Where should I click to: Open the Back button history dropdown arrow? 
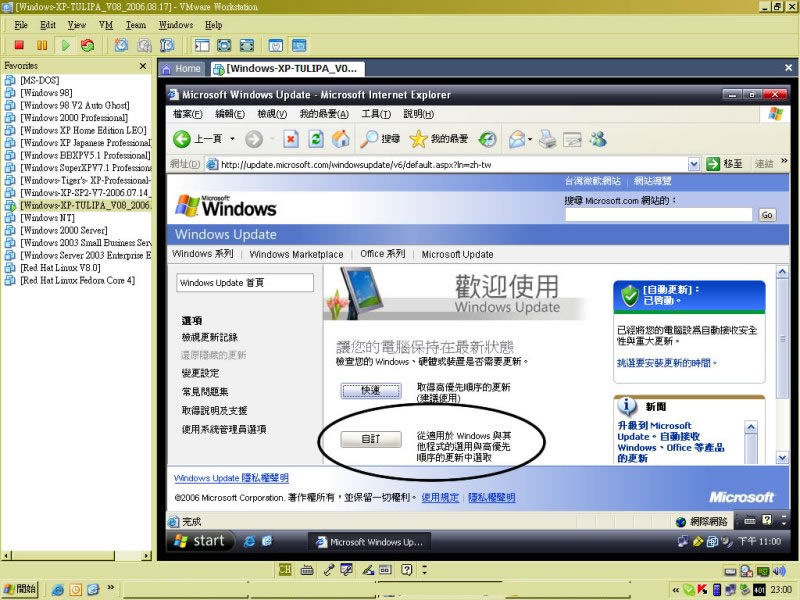pos(232,139)
